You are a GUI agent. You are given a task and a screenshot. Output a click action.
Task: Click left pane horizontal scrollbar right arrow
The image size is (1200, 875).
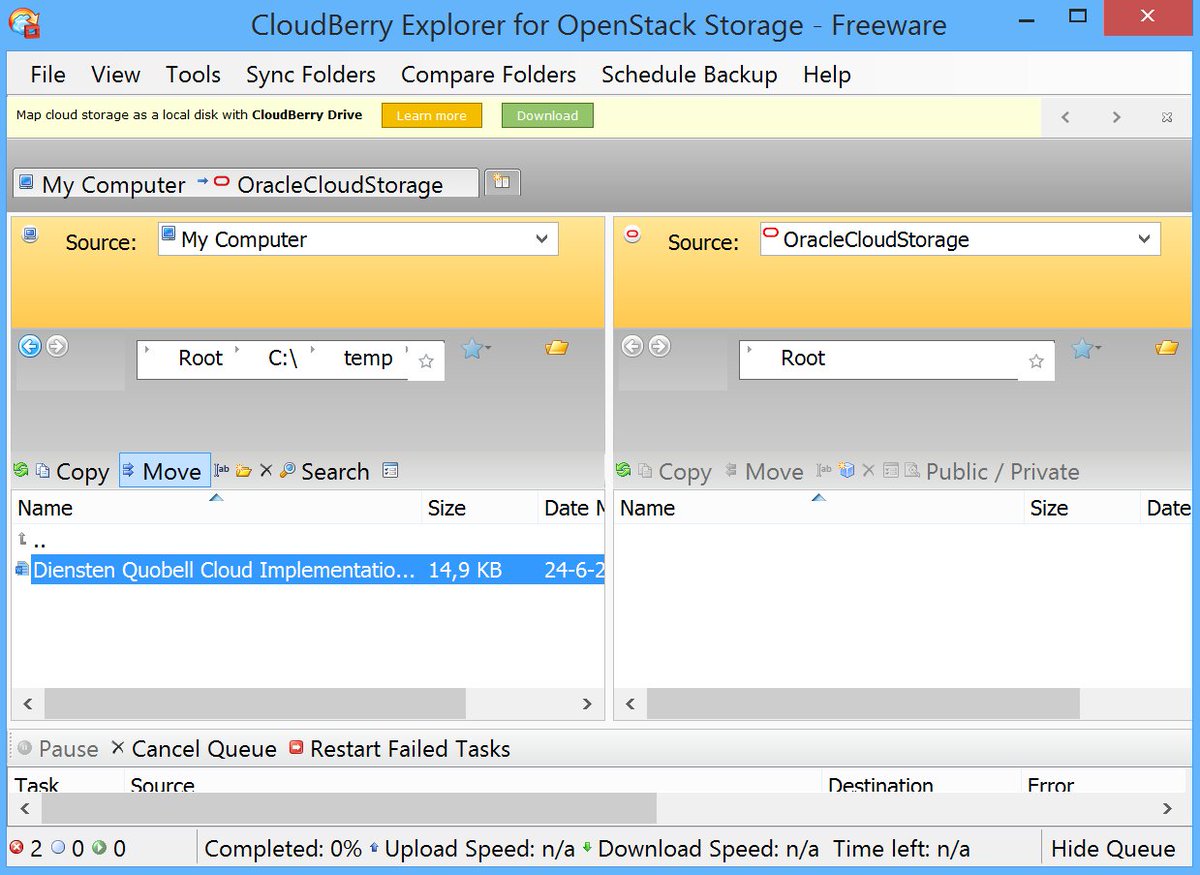(x=587, y=704)
